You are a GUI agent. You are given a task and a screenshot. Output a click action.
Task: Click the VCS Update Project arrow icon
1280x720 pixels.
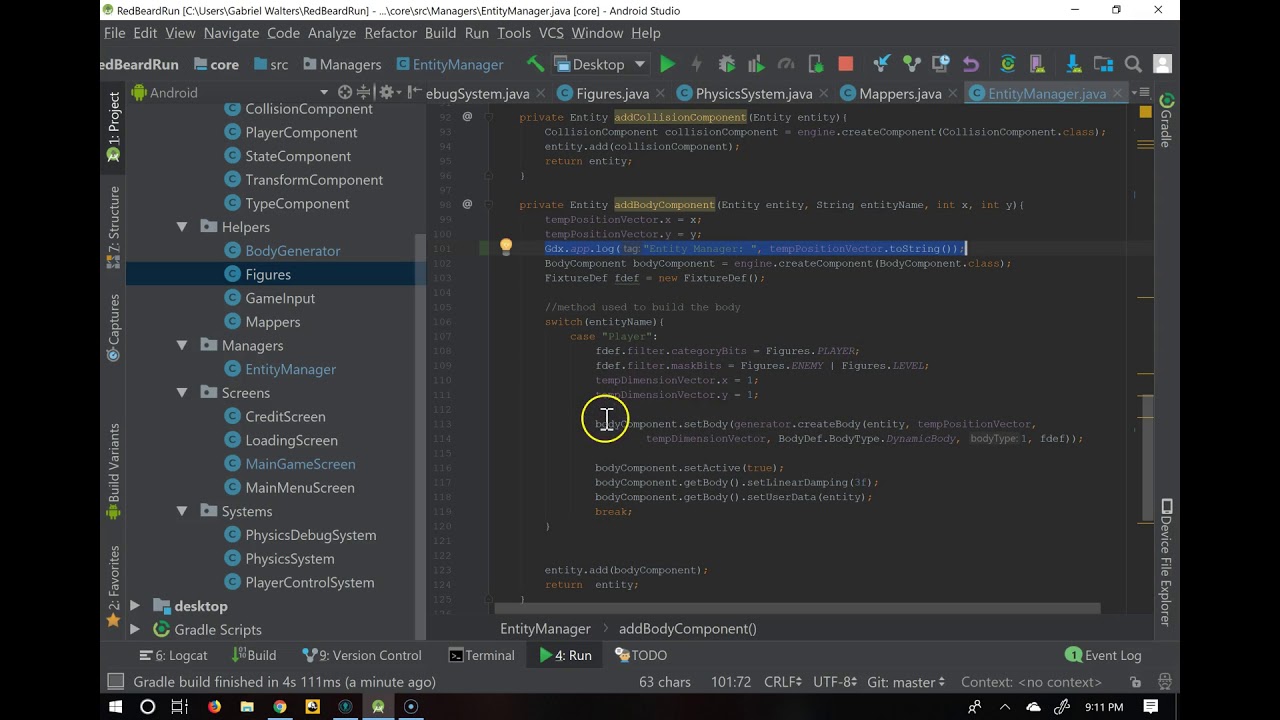882,64
